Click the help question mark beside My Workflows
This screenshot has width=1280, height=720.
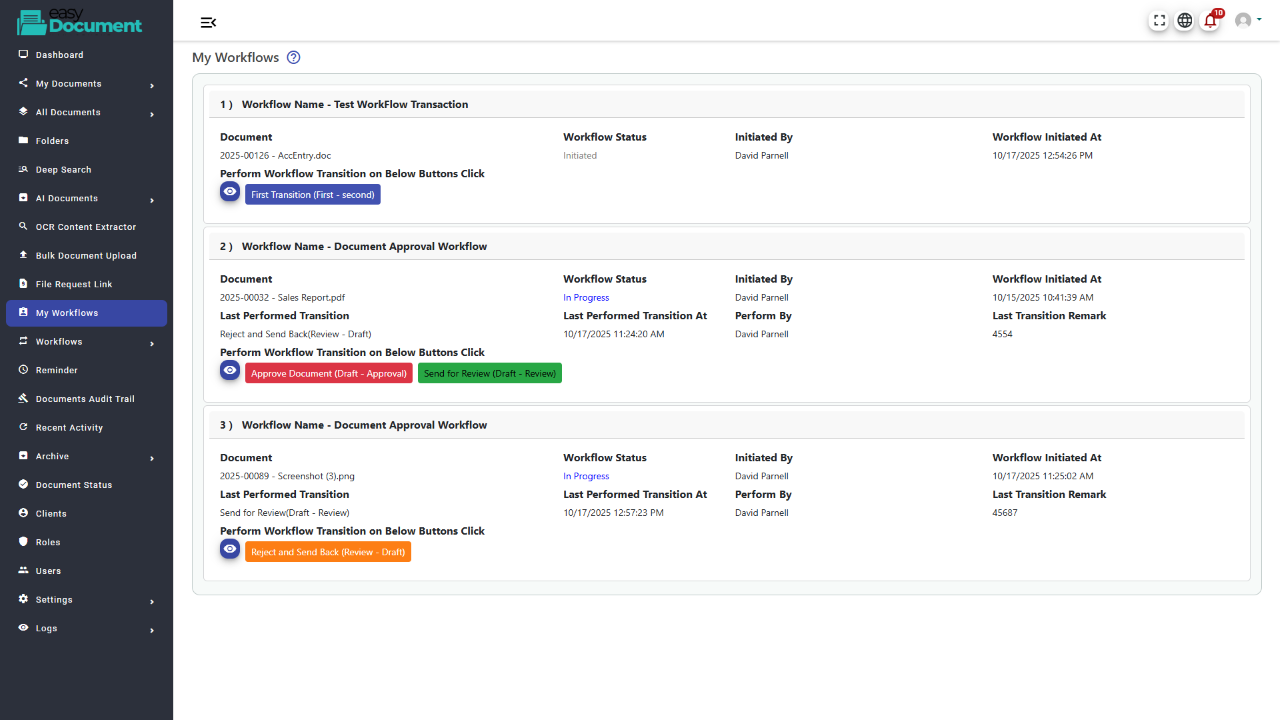[294, 58]
